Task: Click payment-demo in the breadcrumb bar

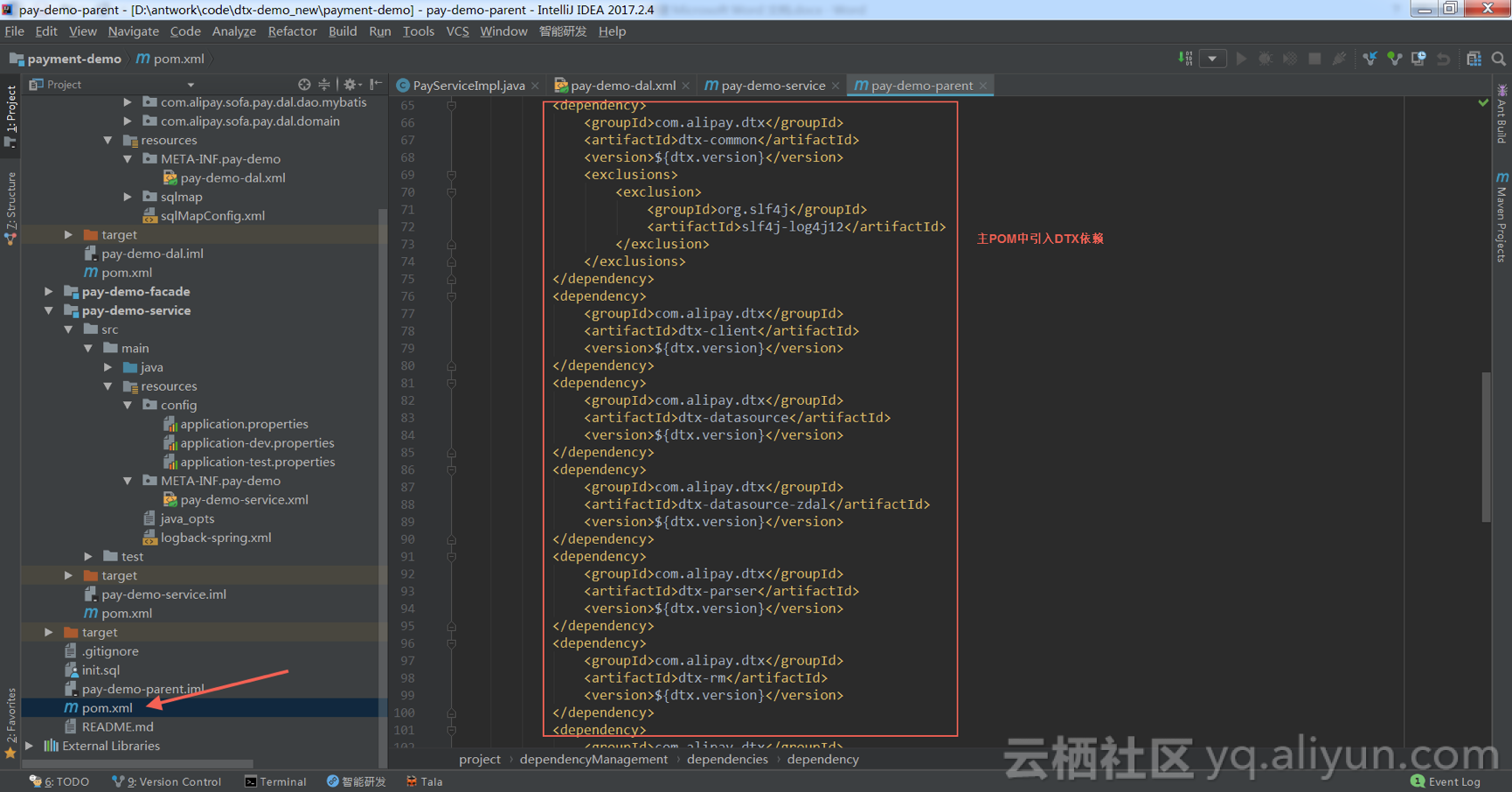Action: (x=66, y=59)
